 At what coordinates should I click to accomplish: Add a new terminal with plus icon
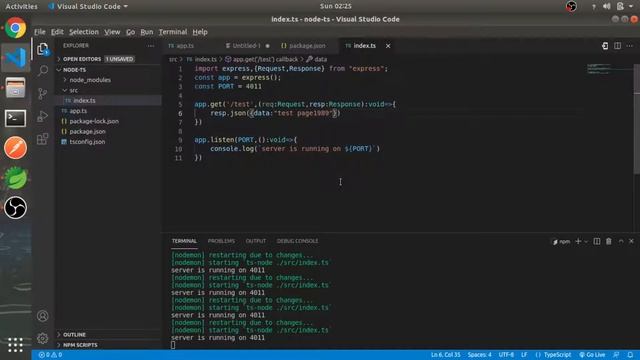pyautogui.click(x=578, y=241)
